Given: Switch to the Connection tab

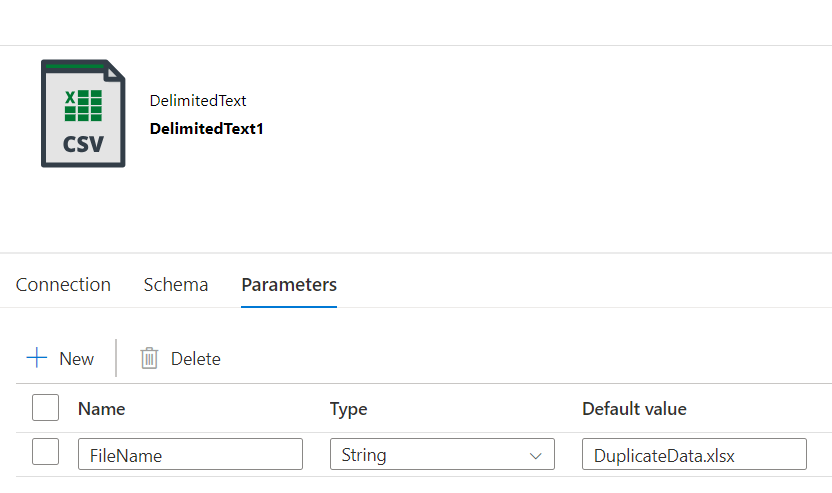Looking at the screenshot, I should pyautogui.click(x=63, y=284).
